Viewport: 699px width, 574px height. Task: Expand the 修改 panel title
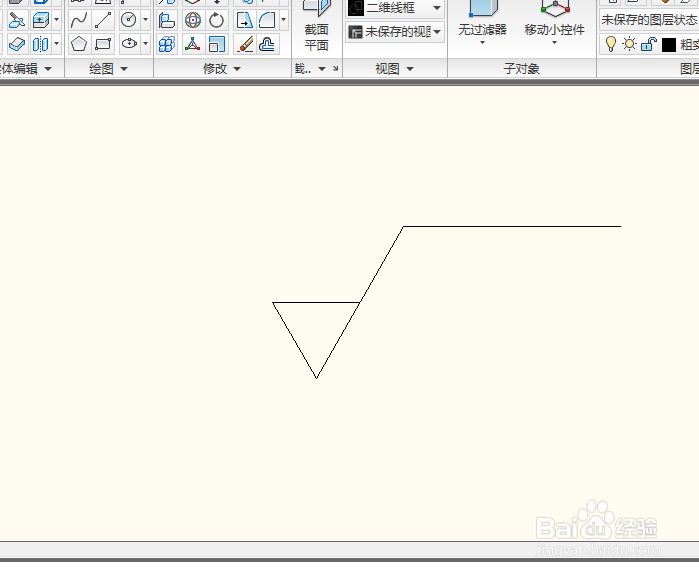point(222,69)
